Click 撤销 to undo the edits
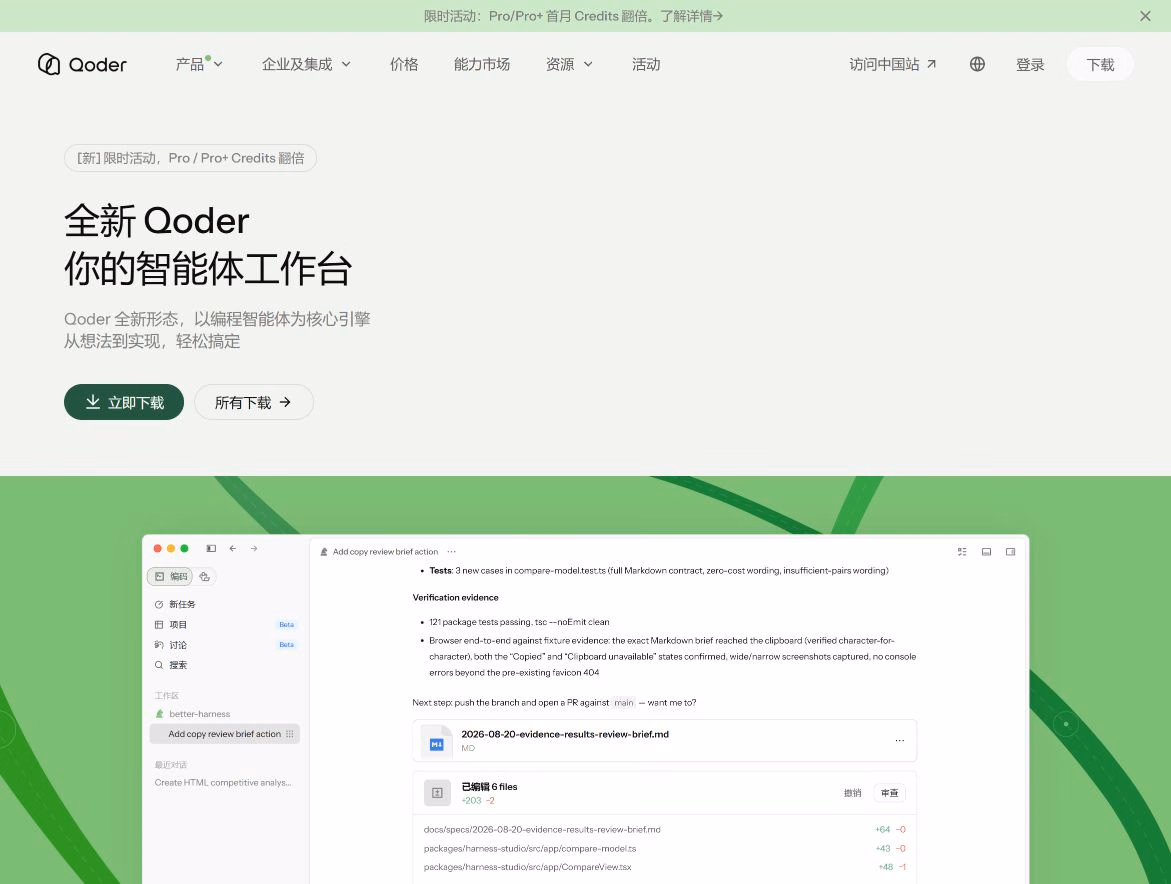This screenshot has height=884, width=1171. [852, 793]
